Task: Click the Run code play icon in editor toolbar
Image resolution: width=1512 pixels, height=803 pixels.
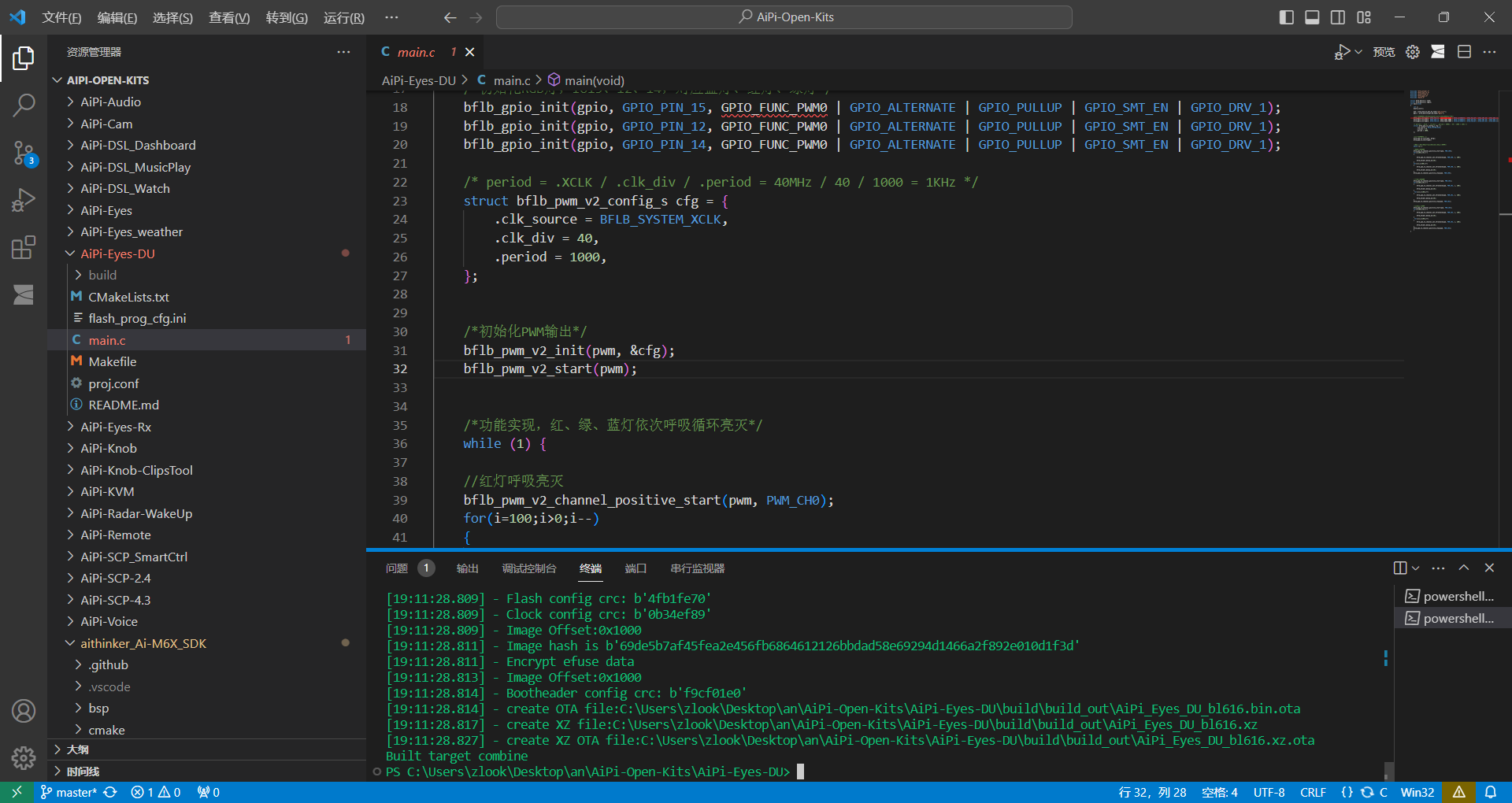Action: [1342, 52]
